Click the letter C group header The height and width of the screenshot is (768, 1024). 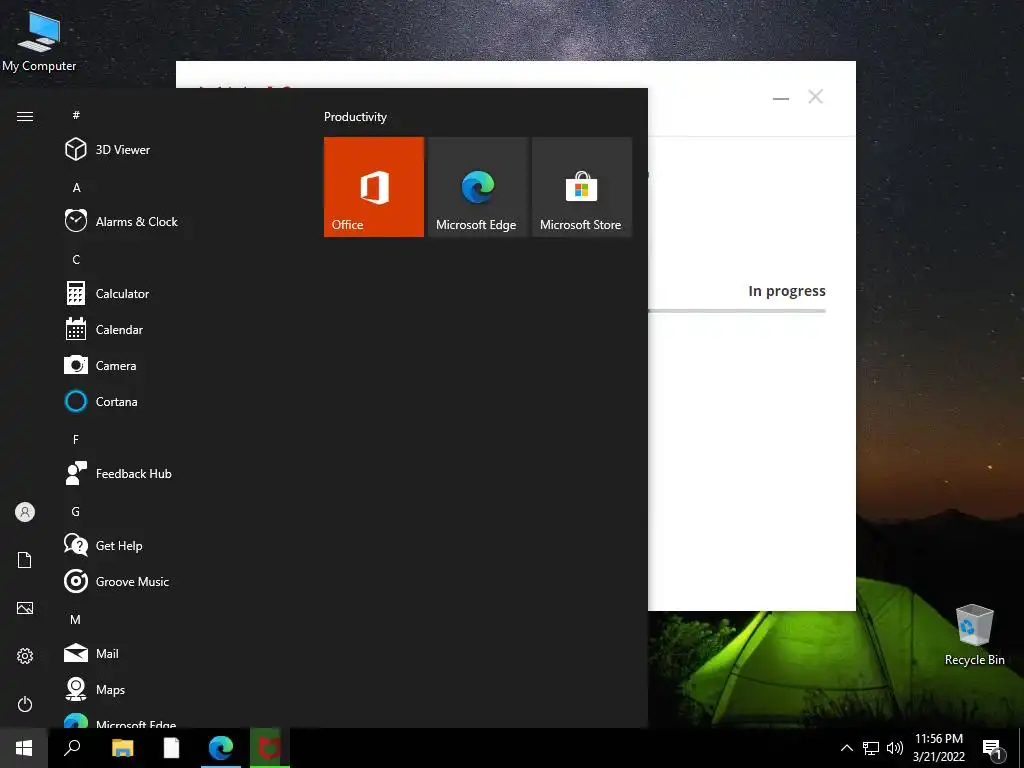click(x=76, y=259)
